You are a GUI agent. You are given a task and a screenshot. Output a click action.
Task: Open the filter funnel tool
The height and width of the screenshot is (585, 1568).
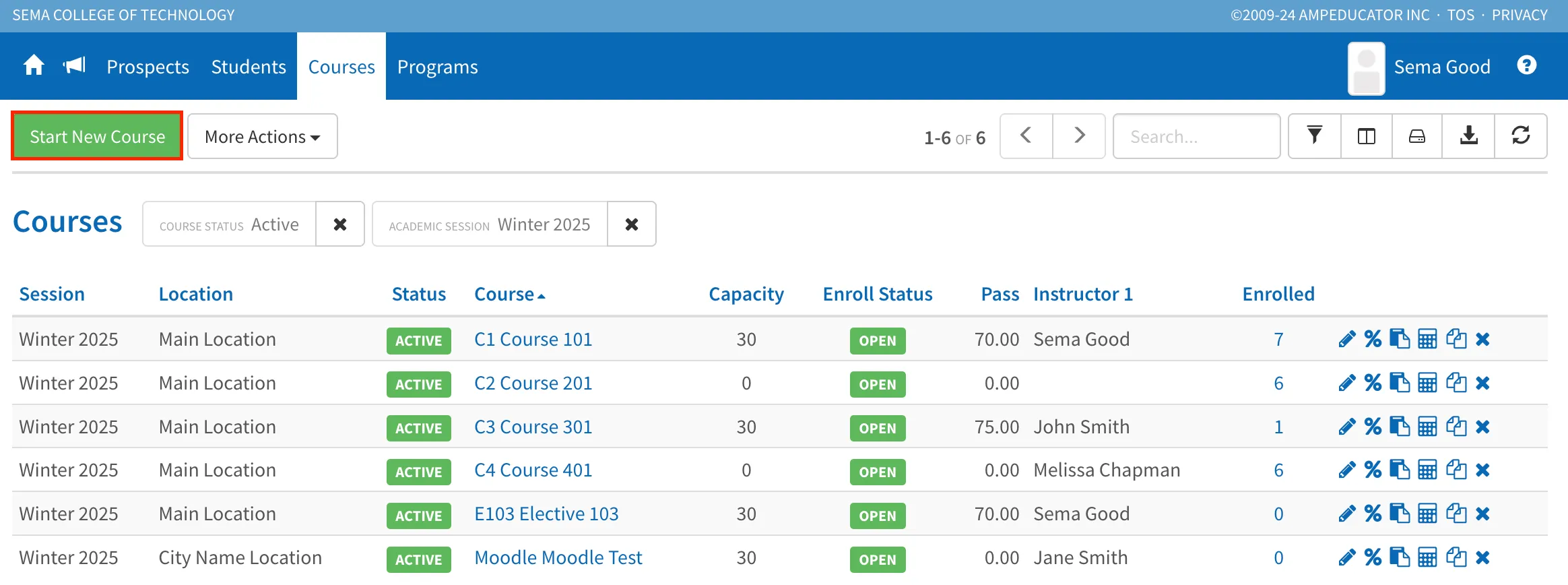tap(1314, 136)
